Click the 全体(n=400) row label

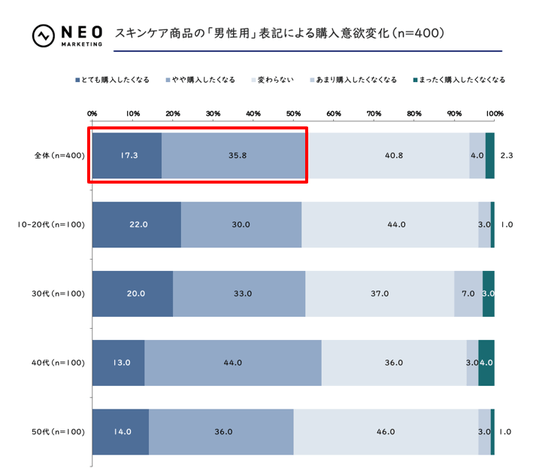click(x=59, y=156)
